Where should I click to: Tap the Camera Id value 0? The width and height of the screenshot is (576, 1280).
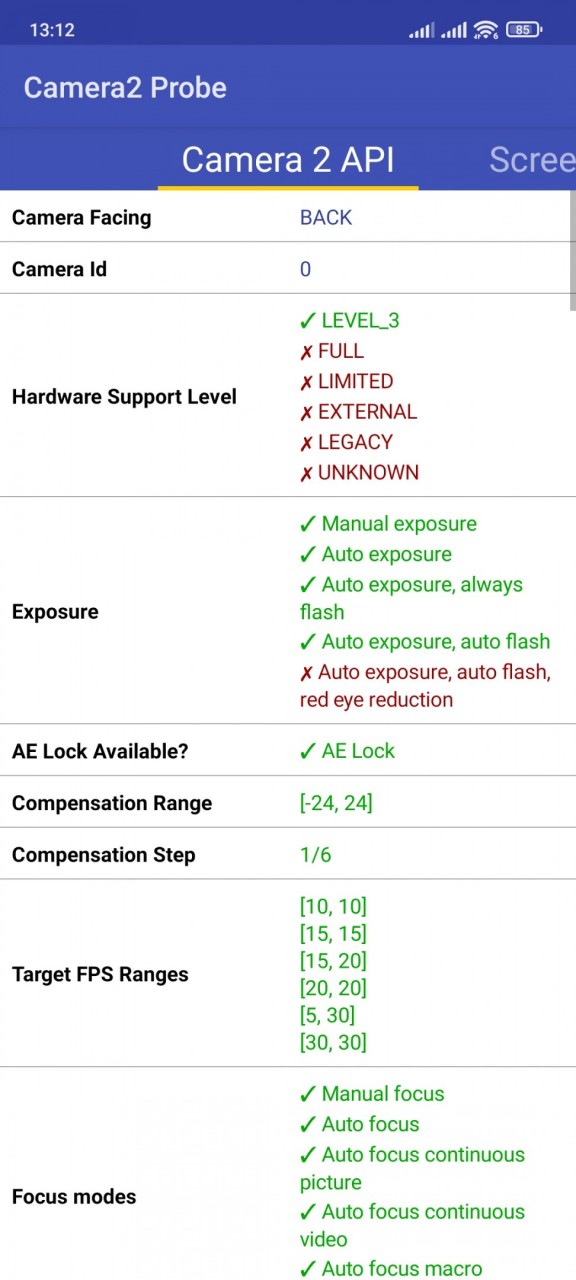click(x=305, y=269)
